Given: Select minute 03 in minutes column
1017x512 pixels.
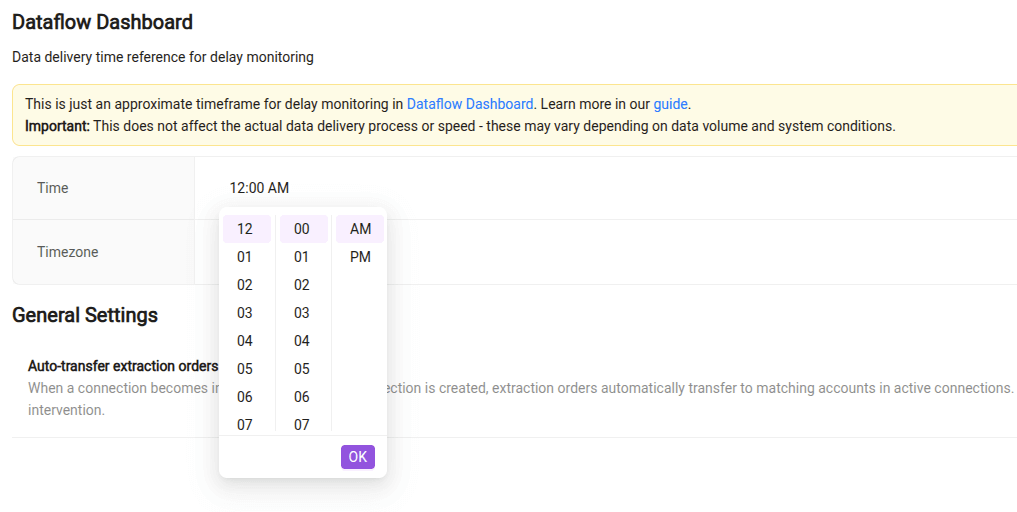Looking at the screenshot, I should click(x=304, y=313).
